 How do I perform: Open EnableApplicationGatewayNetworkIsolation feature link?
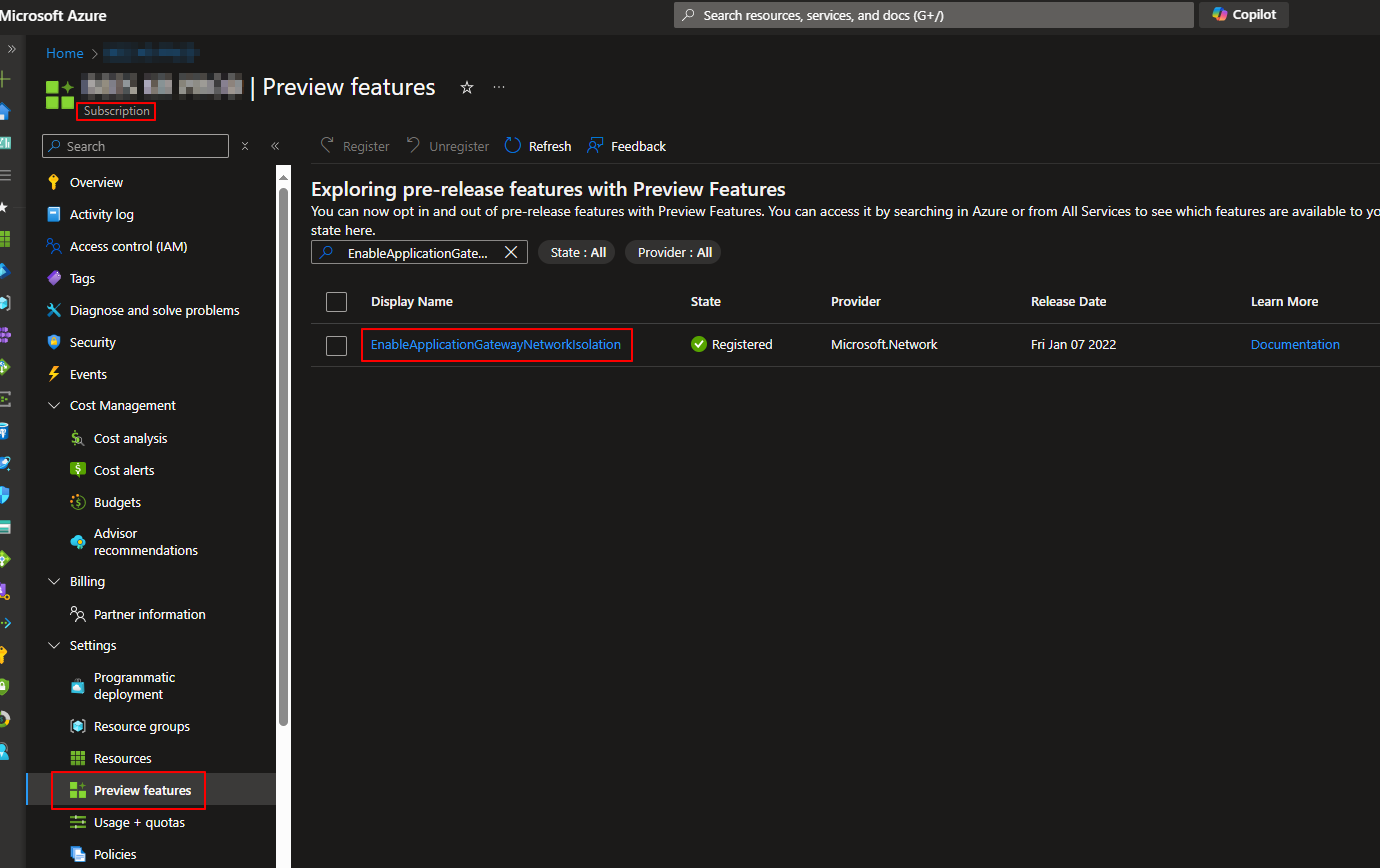(496, 344)
